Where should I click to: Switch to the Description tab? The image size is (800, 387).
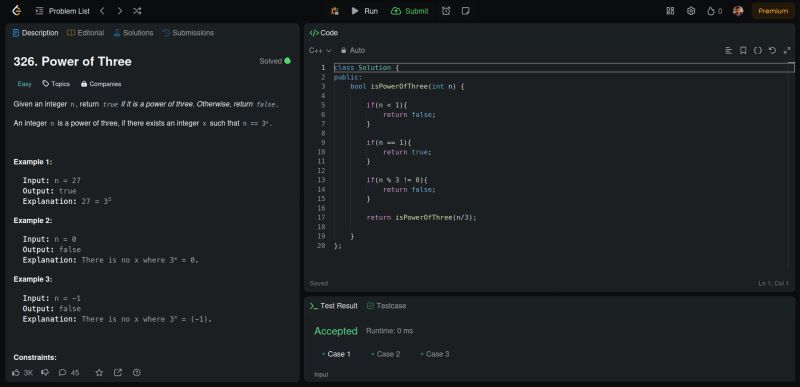coord(35,33)
